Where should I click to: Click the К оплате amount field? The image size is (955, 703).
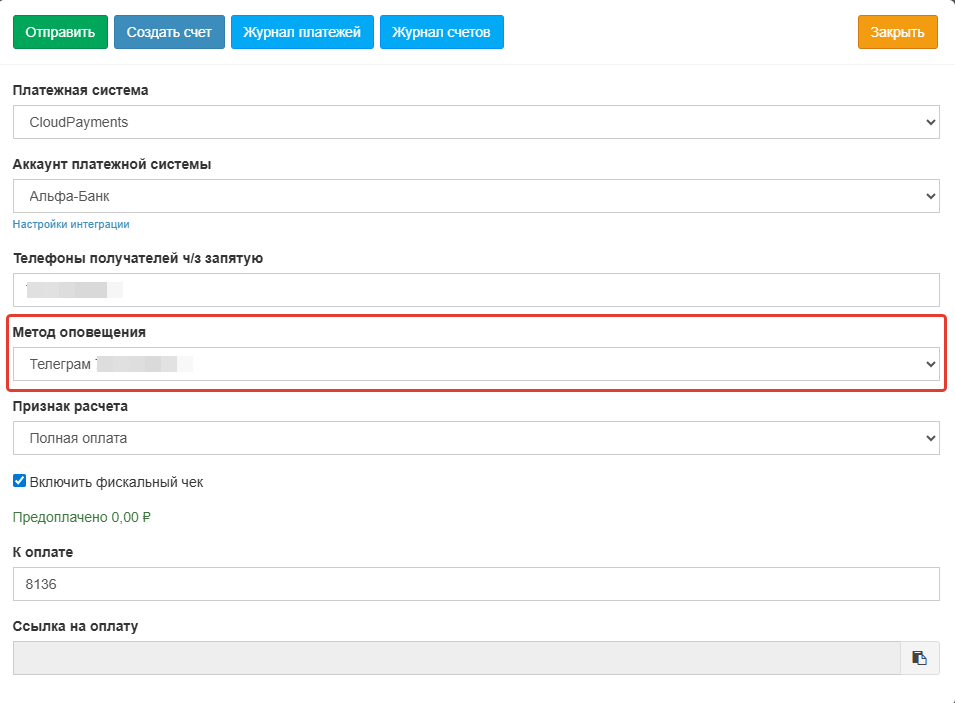click(x=476, y=584)
